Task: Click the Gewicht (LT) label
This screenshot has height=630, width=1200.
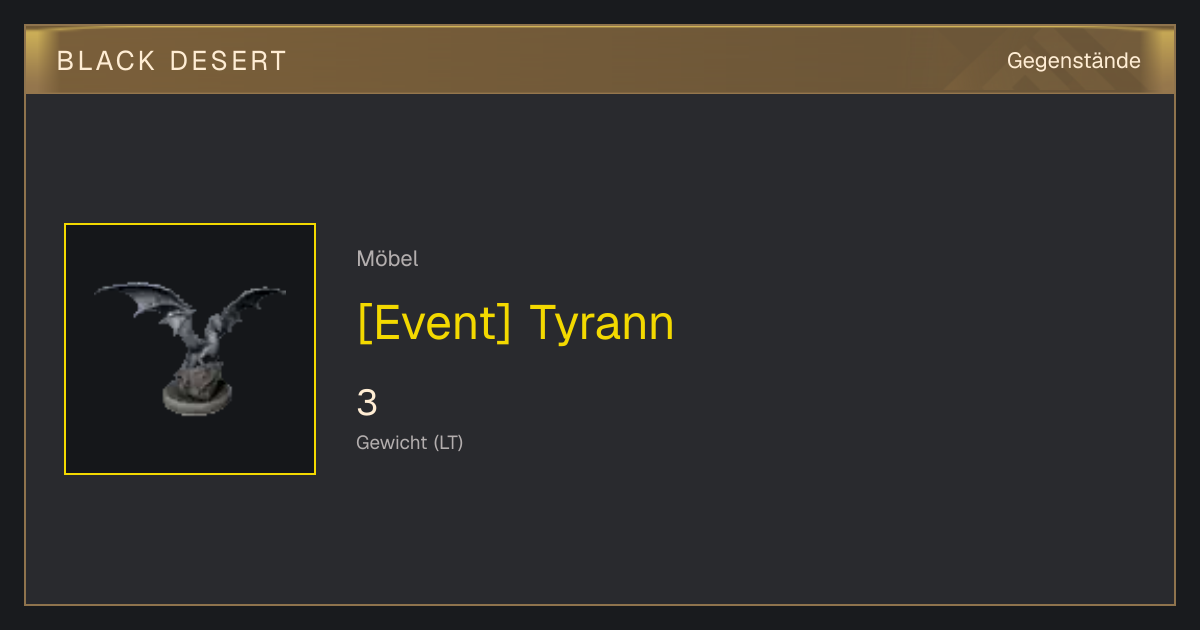Action: click(410, 443)
